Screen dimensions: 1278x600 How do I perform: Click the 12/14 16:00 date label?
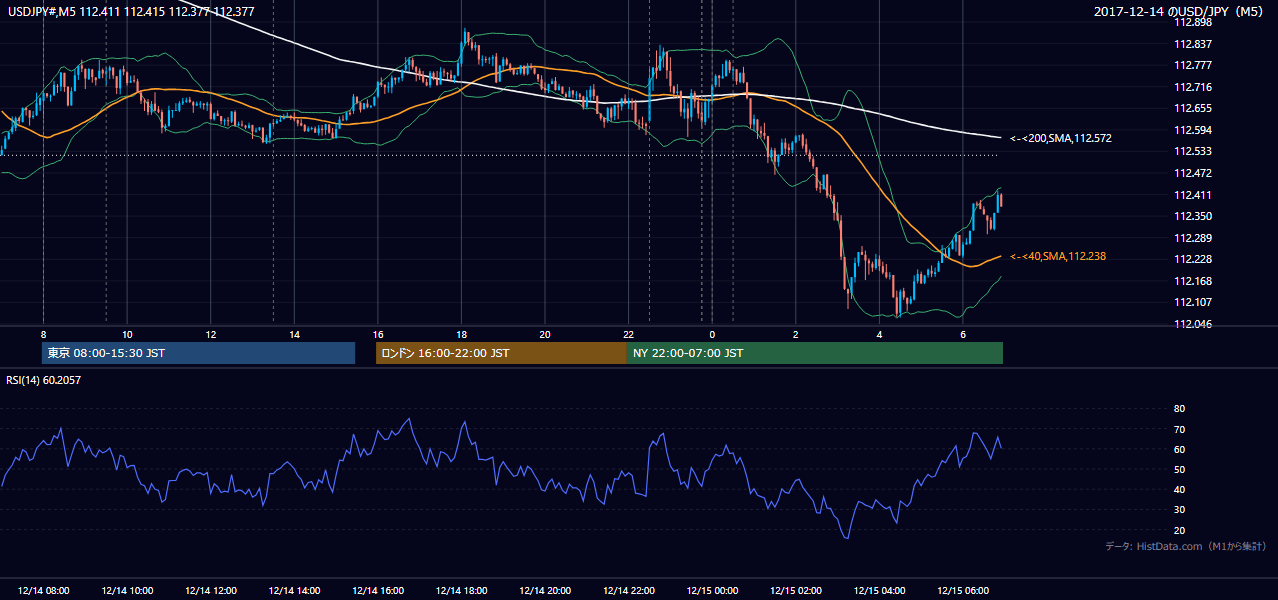(378, 591)
